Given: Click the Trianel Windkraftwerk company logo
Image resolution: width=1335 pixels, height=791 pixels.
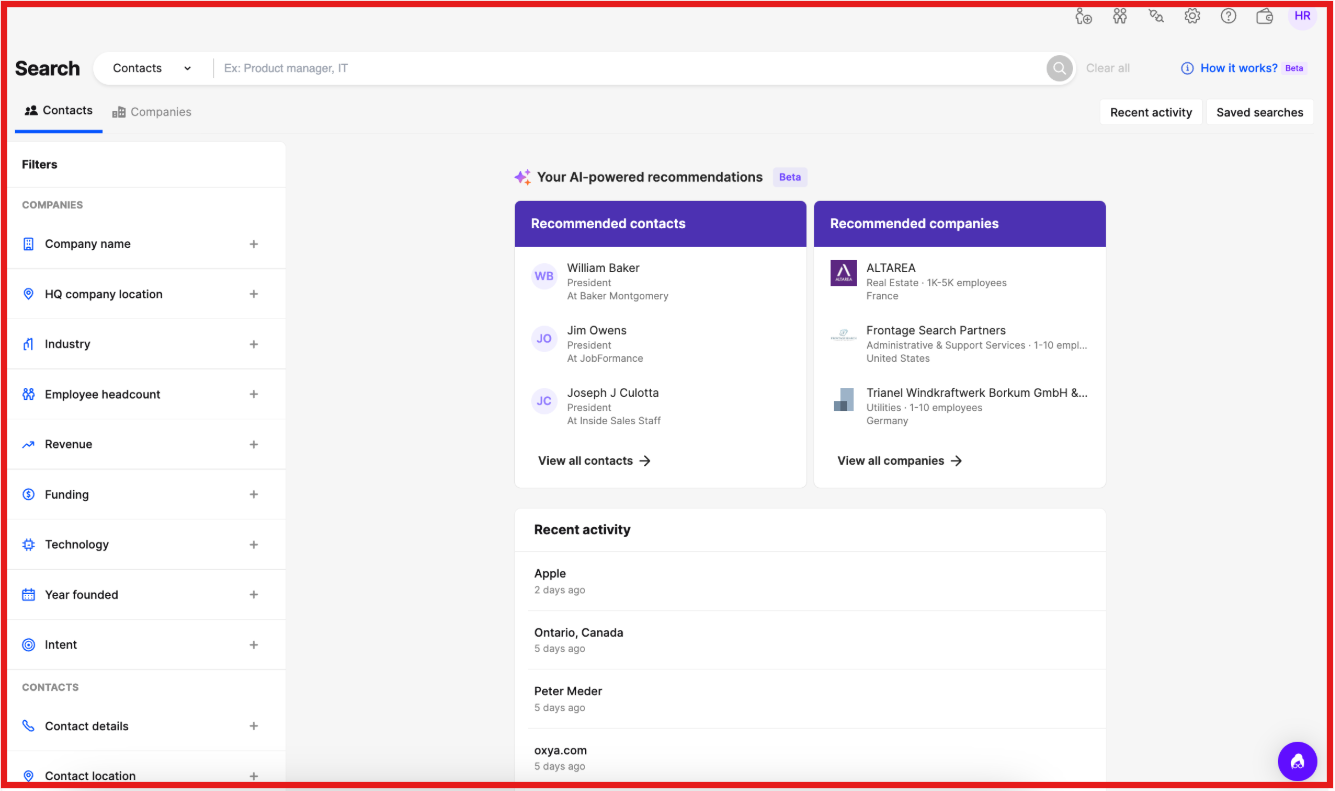Looking at the screenshot, I should coord(843,400).
